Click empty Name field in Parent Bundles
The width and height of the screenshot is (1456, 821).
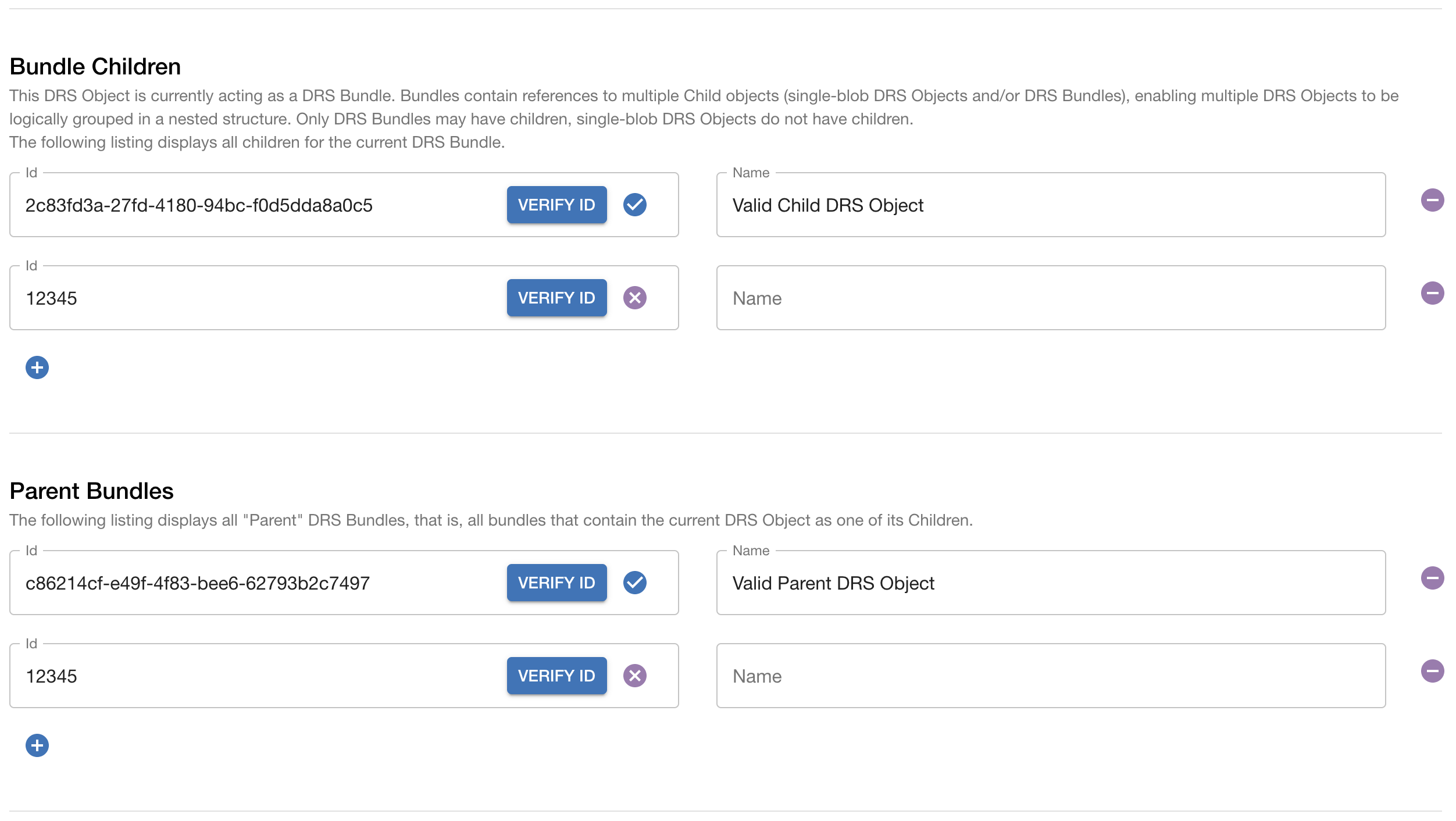(x=1050, y=676)
